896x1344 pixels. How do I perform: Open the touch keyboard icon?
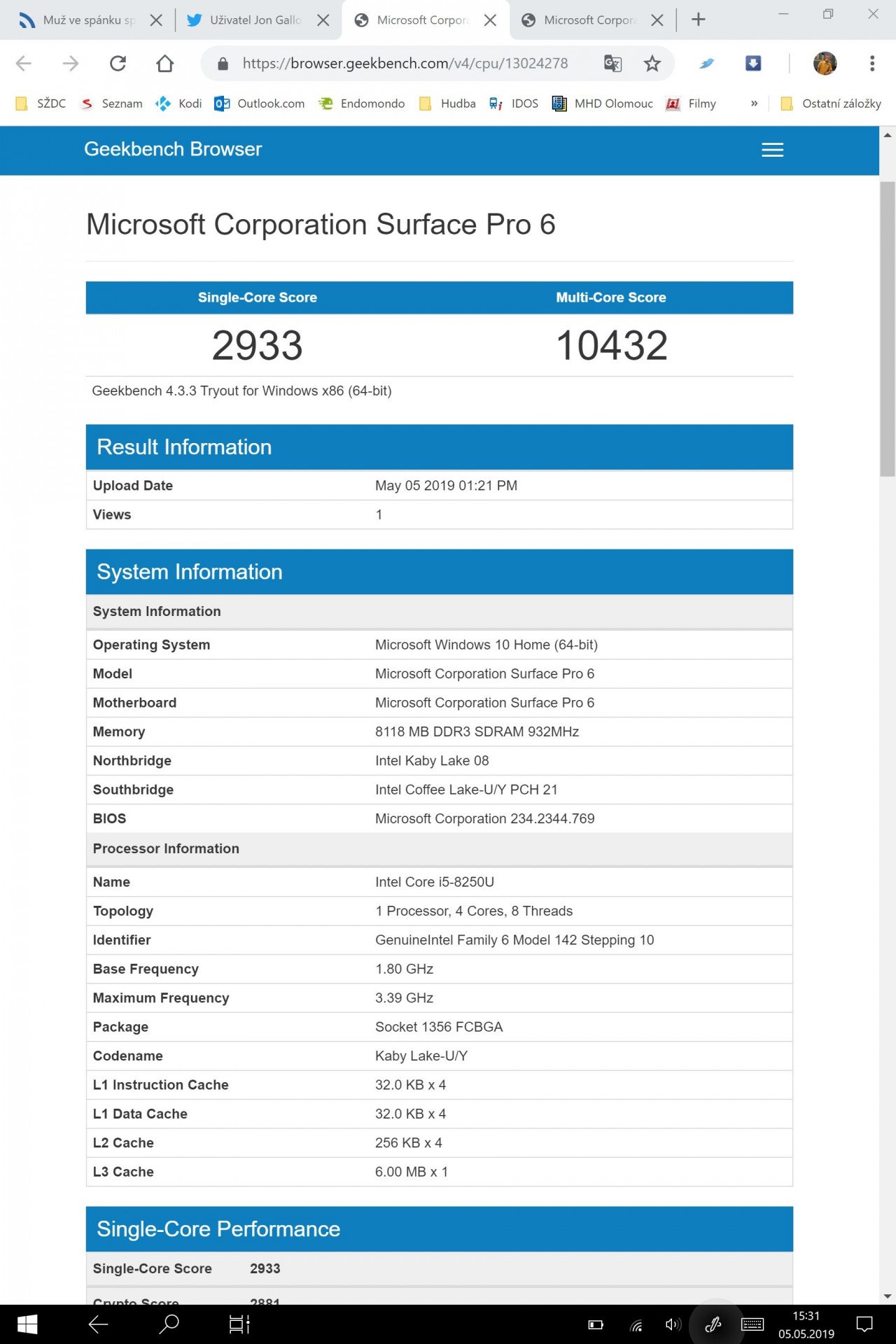[x=752, y=1324]
